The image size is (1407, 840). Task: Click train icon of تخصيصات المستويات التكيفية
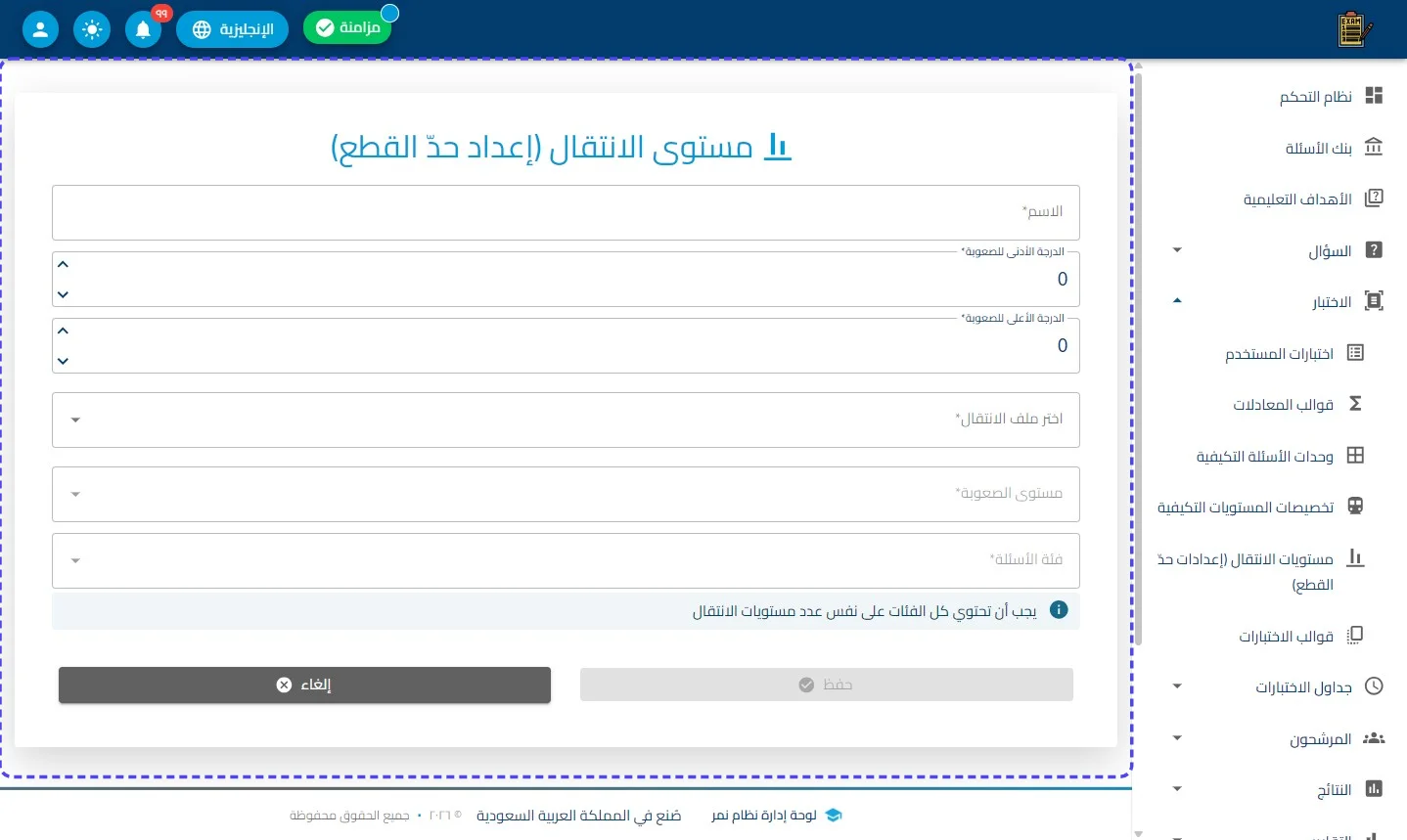coord(1355,507)
